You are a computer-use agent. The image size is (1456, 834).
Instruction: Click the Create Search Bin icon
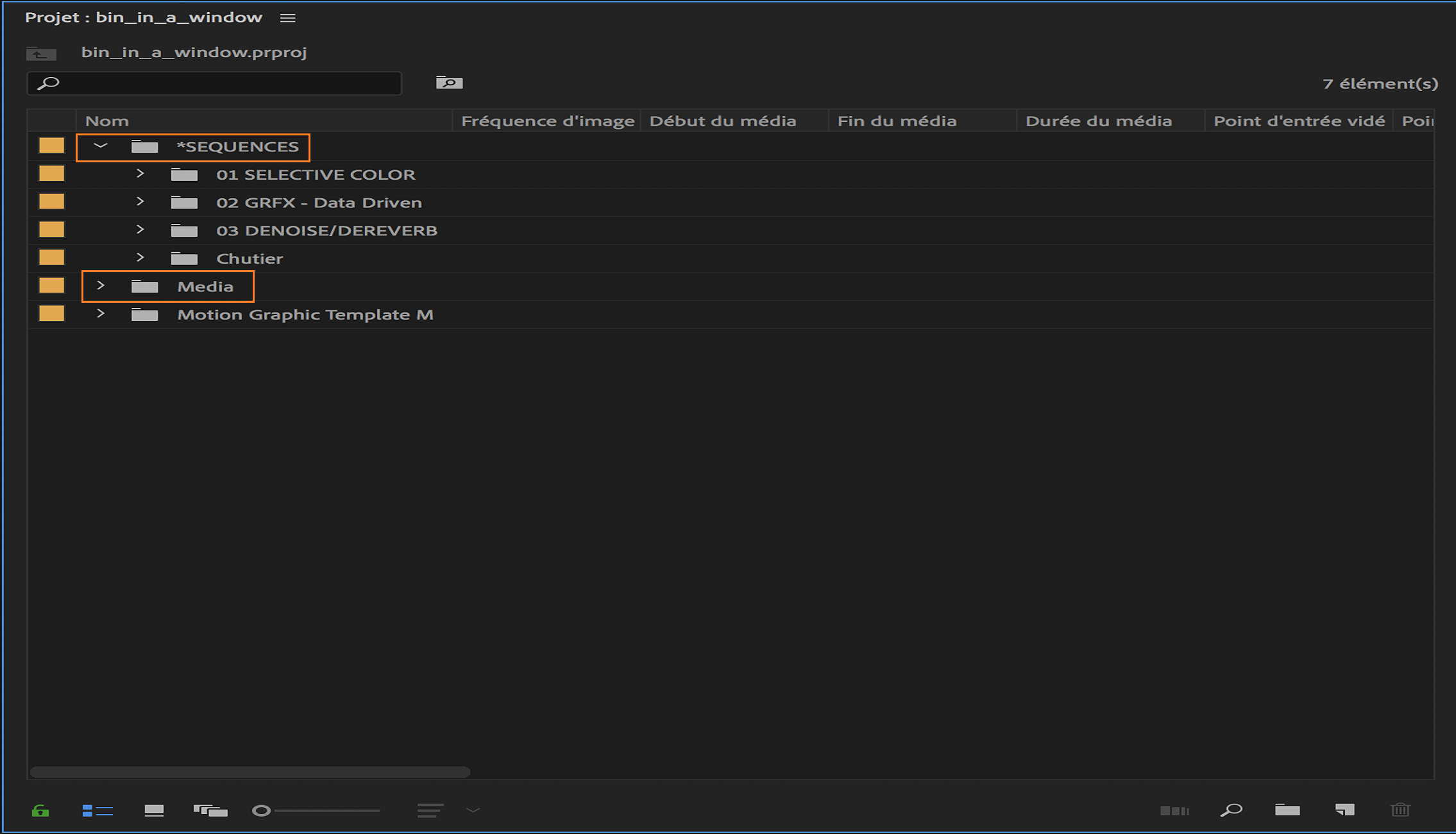[449, 83]
